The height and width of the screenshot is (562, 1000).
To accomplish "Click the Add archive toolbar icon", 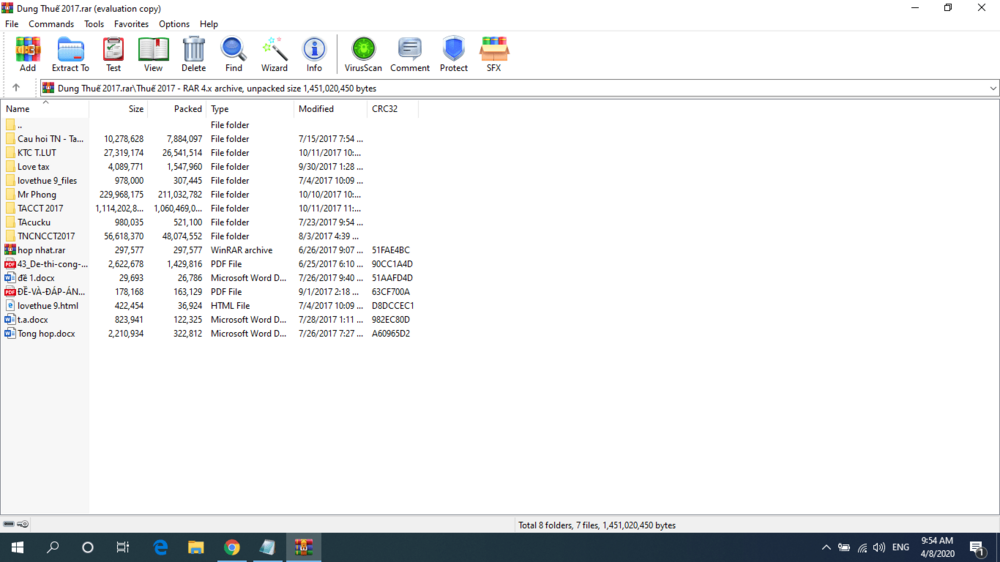I will coord(27,54).
